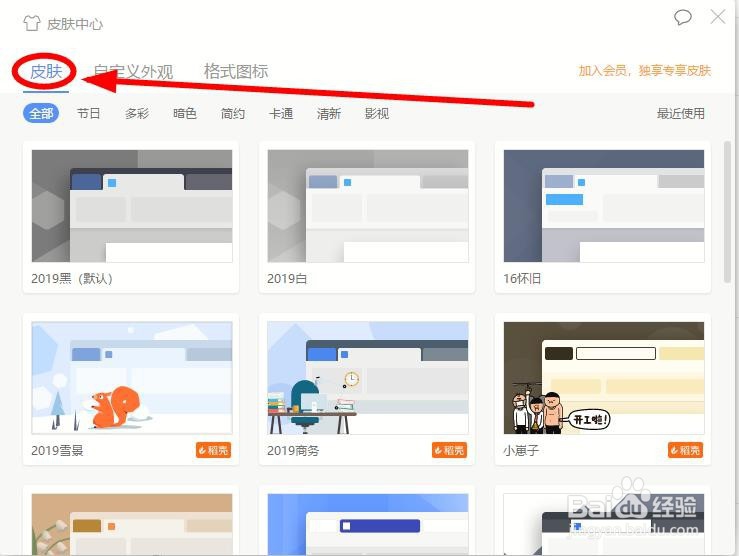Filter skins by 节日
Viewport: 739px width, 556px height.
pyautogui.click(x=89, y=114)
